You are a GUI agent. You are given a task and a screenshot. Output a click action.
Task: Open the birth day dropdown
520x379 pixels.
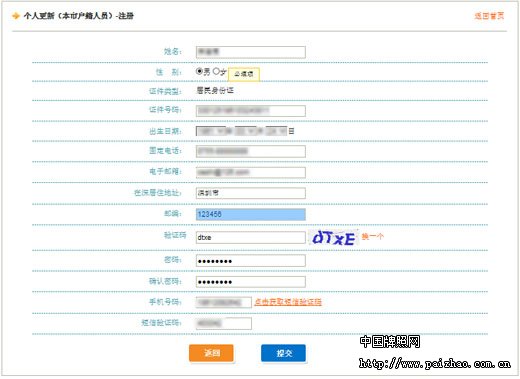[x=276, y=131]
